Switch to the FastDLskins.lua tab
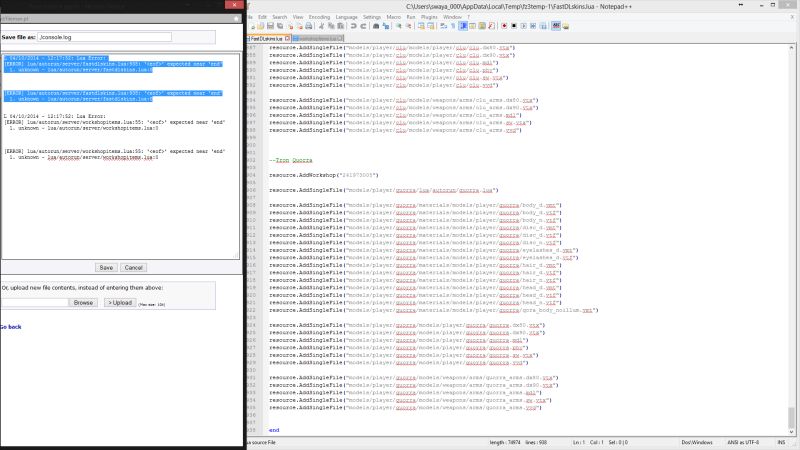Screen dimensions: 800x450 [266, 38]
